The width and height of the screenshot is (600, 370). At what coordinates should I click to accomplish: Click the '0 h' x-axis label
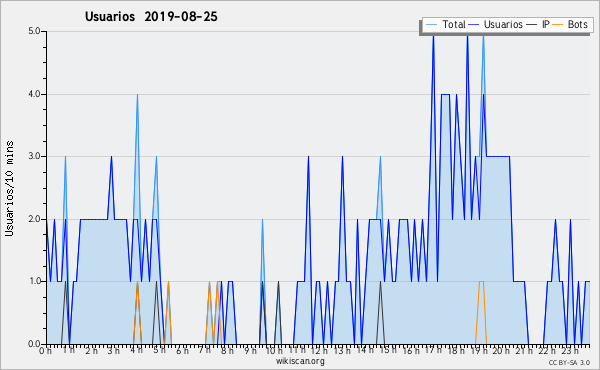pyautogui.click(x=46, y=351)
